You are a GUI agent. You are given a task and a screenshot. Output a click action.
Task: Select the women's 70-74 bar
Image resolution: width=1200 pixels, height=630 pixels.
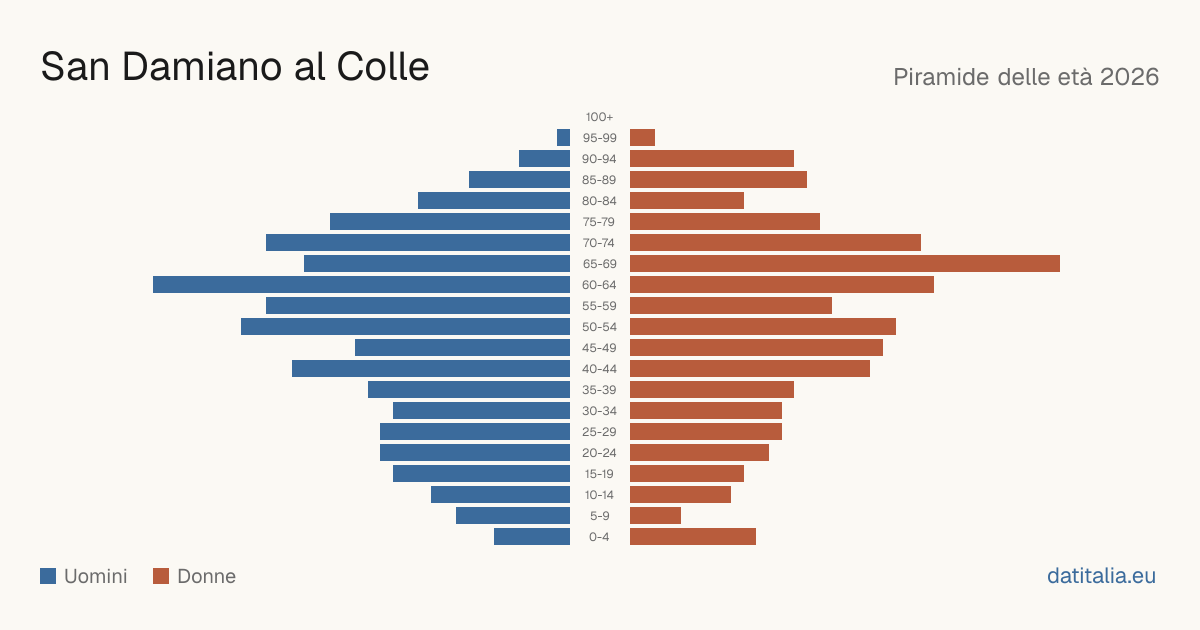(x=775, y=243)
